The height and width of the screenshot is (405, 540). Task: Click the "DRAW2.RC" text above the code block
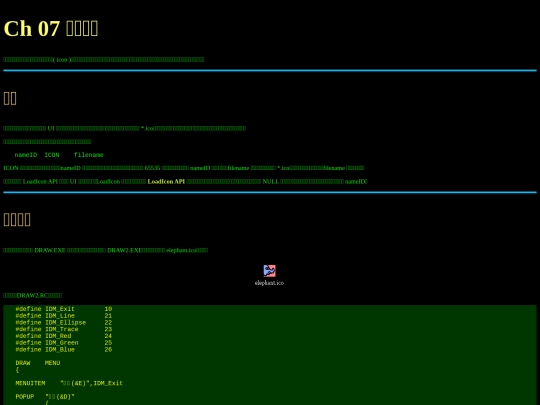click(32, 295)
